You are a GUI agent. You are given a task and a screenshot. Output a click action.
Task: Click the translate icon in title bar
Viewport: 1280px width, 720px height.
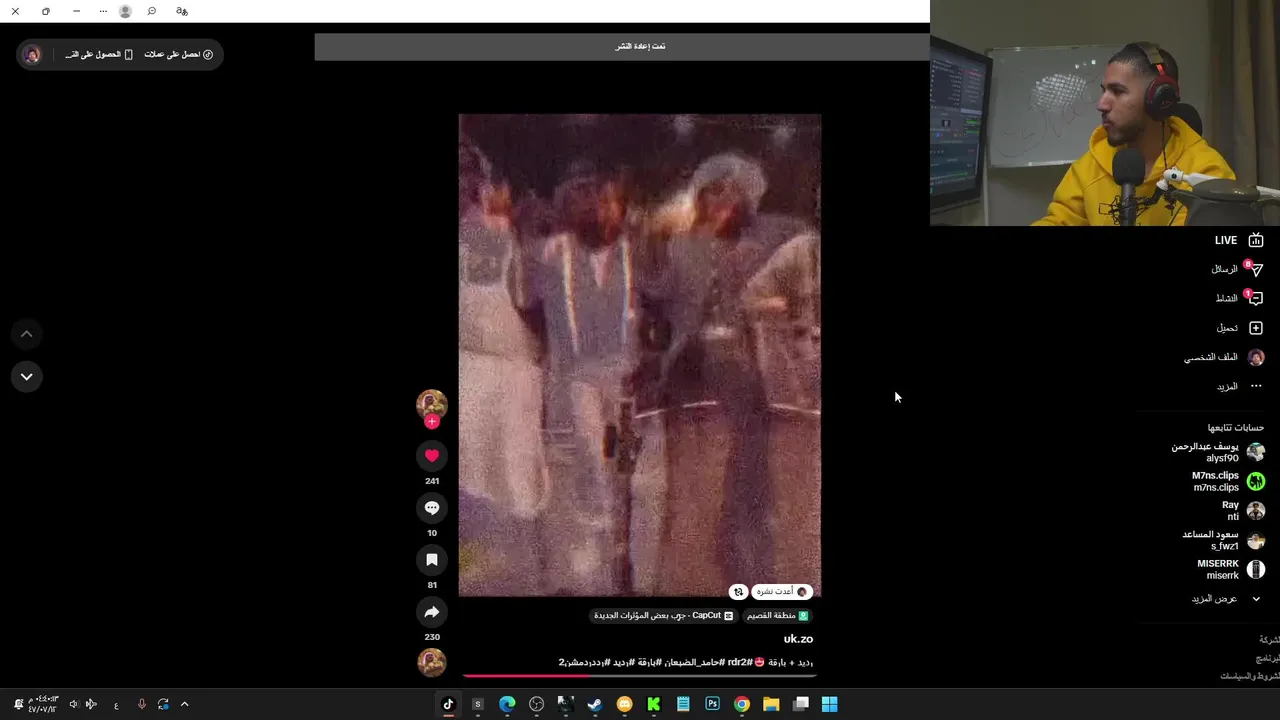click(182, 11)
